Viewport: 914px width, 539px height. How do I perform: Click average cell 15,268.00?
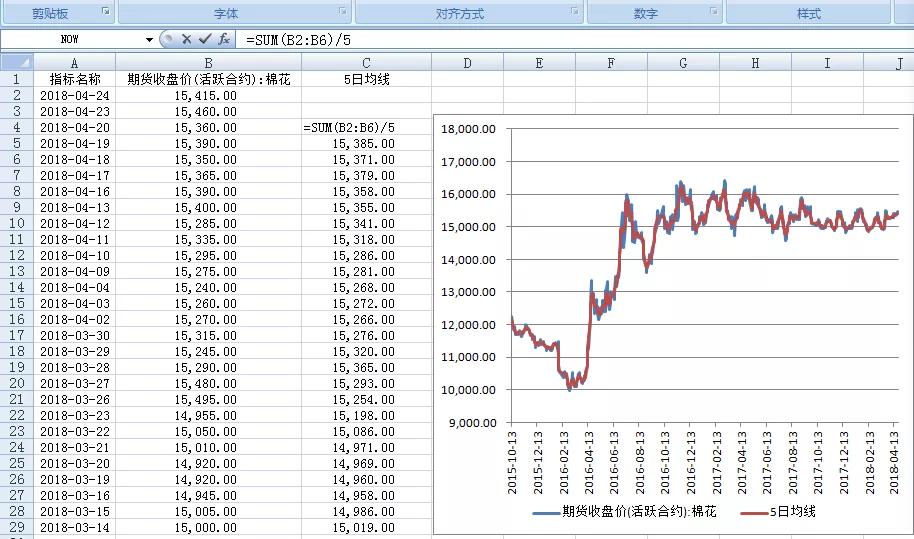[367, 287]
